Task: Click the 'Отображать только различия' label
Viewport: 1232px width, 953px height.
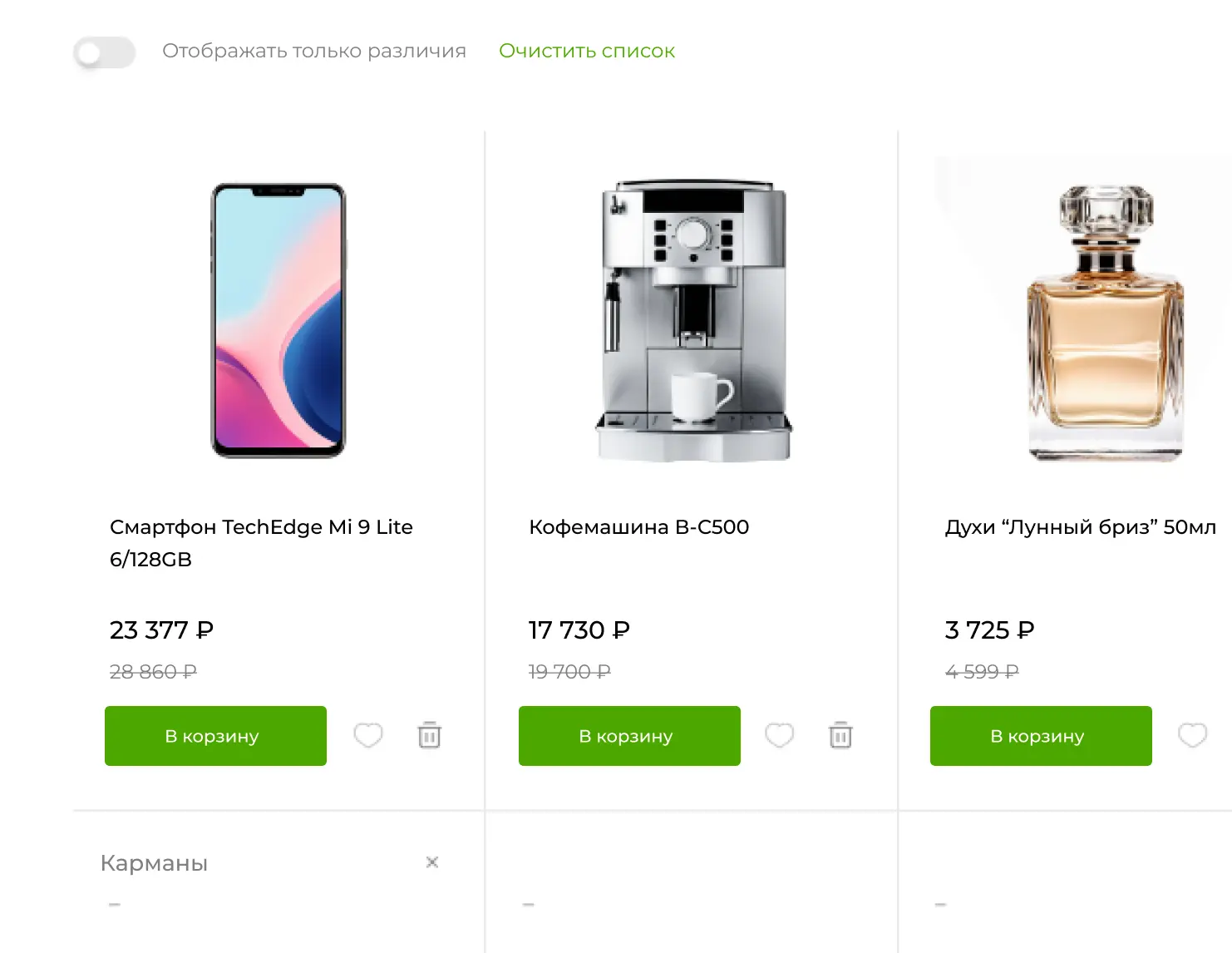Action: coord(314,52)
